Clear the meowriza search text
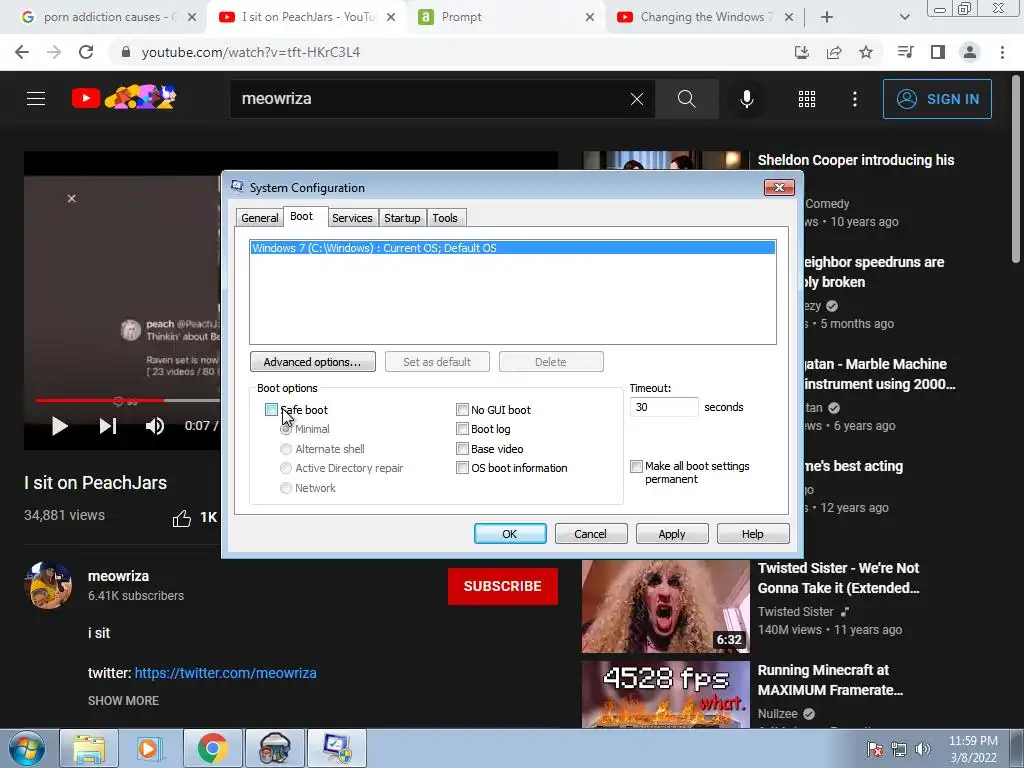The image size is (1024, 768). pos(637,99)
